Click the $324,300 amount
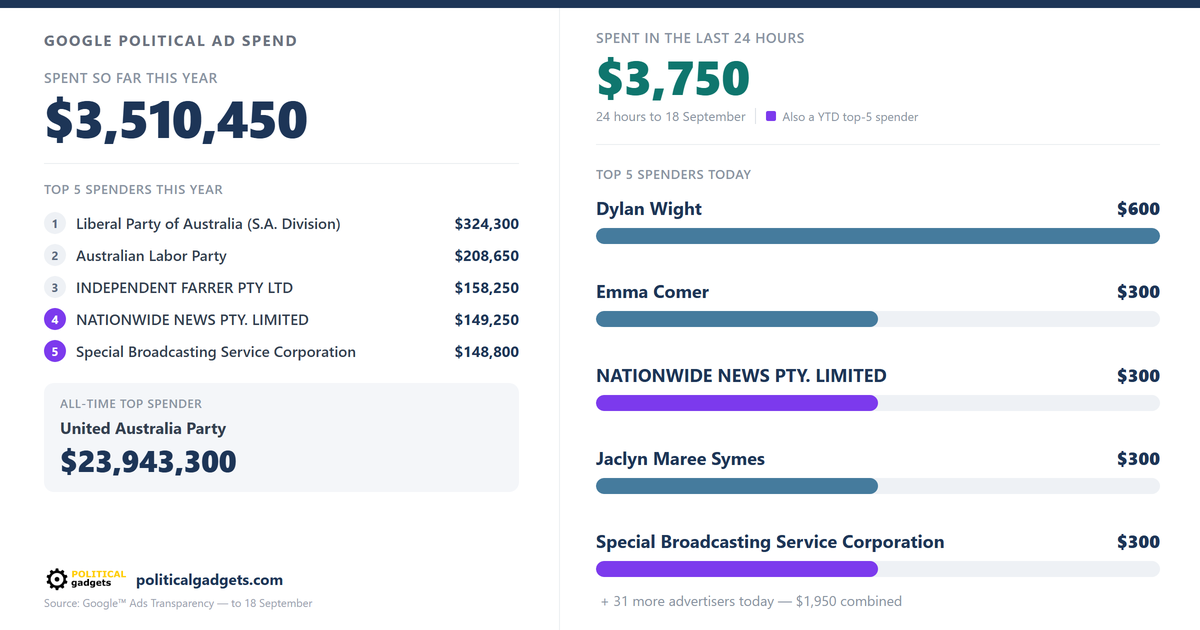The height and width of the screenshot is (630, 1200). click(x=487, y=224)
